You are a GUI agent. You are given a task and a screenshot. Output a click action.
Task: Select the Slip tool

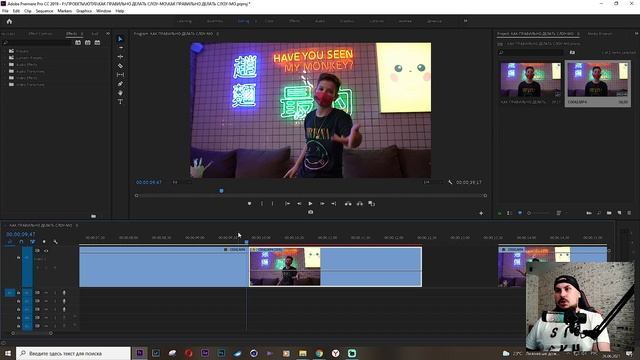120,75
